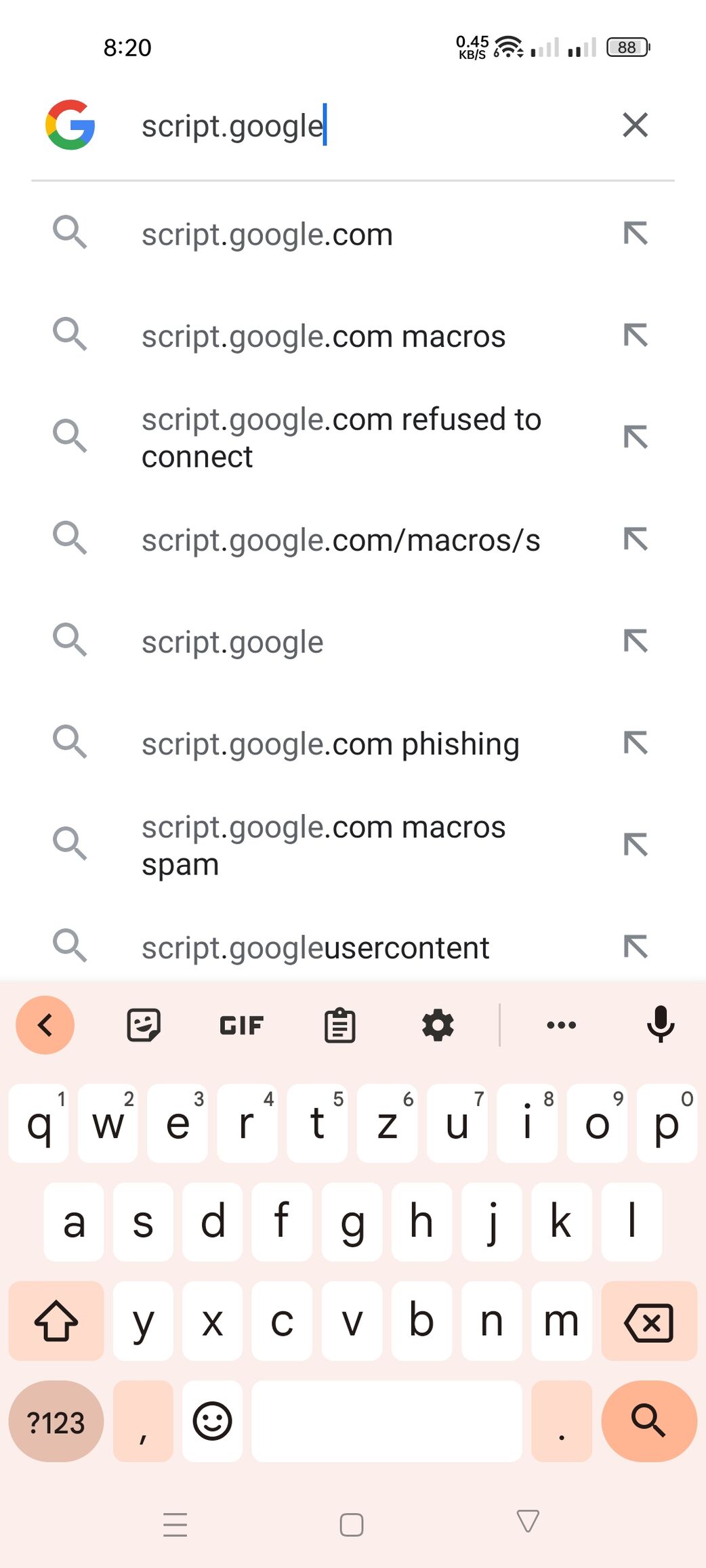Screen dimensions: 706x1568
Task: Switch to ?123 symbols keyboard
Action: tap(56, 1421)
